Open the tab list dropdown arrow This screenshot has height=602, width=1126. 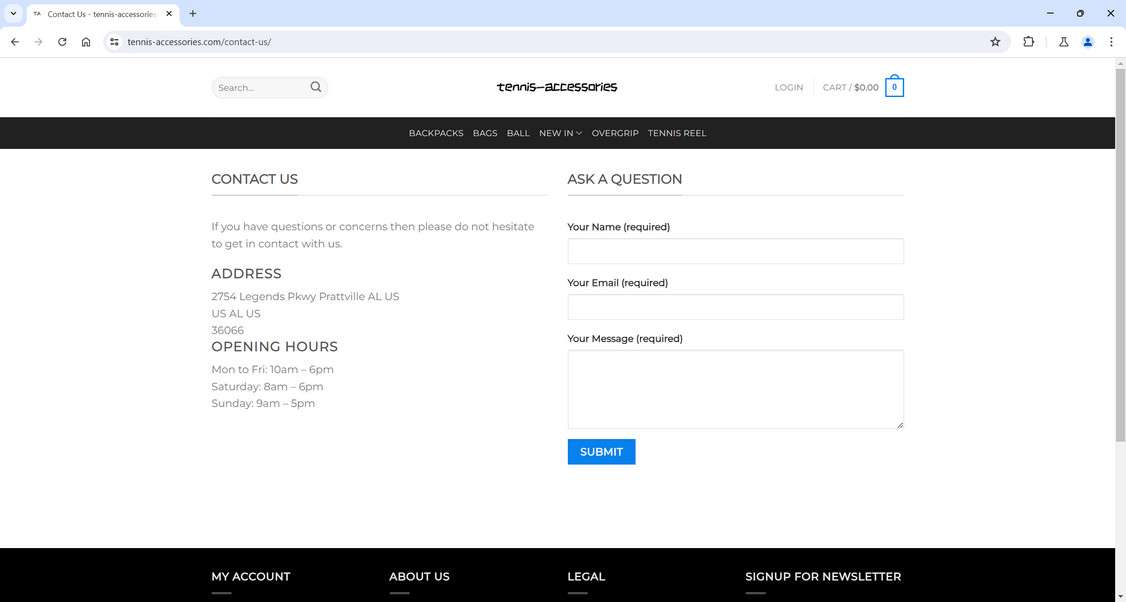pyautogui.click(x=13, y=13)
